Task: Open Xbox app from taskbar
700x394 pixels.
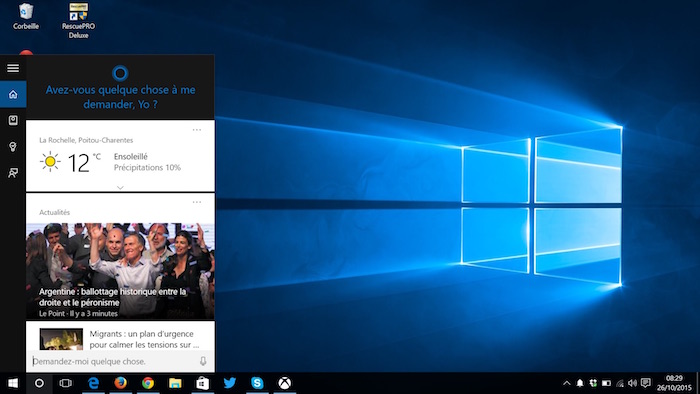Action: [x=284, y=383]
